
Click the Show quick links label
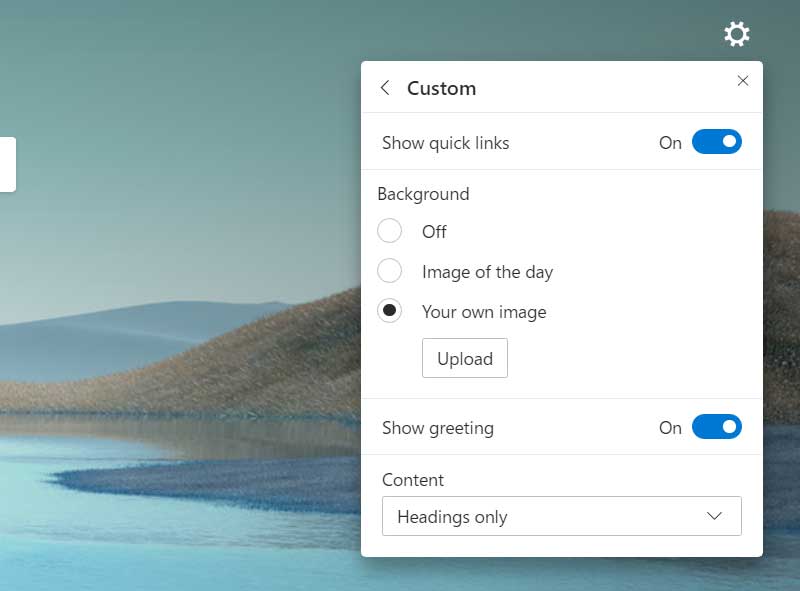point(446,142)
